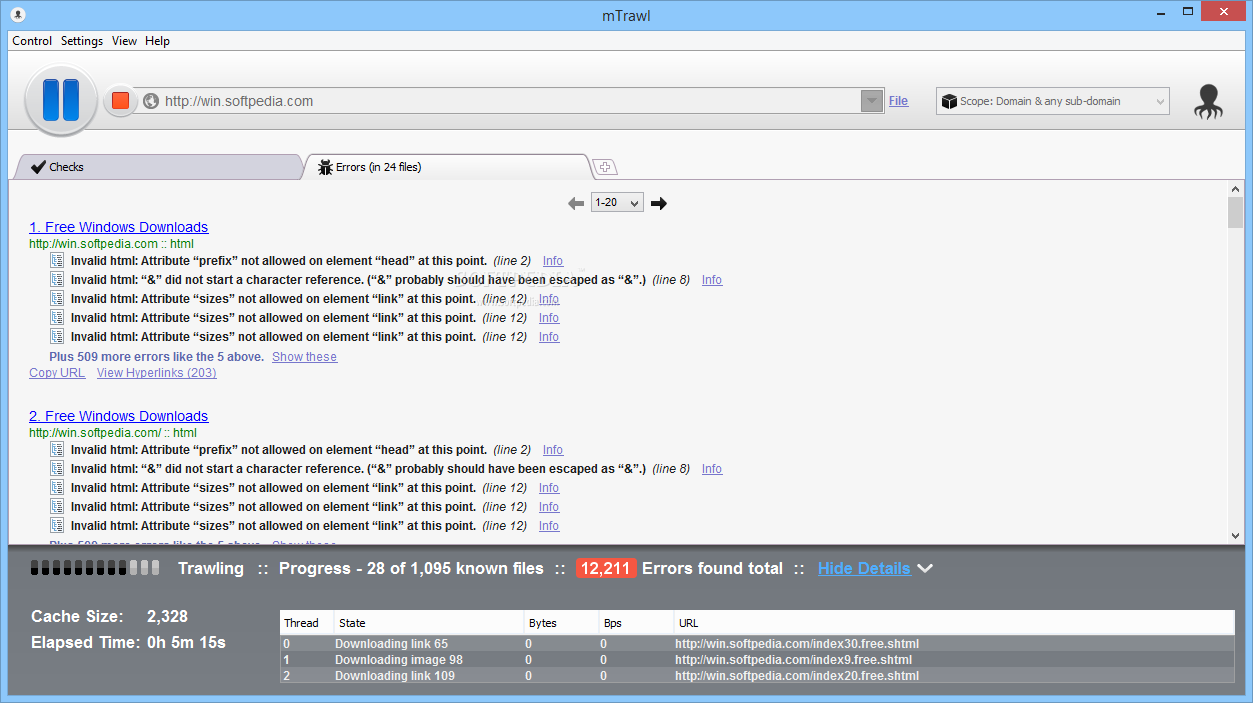The height and width of the screenshot is (703, 1253).
Task: Click scrollbar up arrow in results pane
Action: click(x=1235, y=189)
